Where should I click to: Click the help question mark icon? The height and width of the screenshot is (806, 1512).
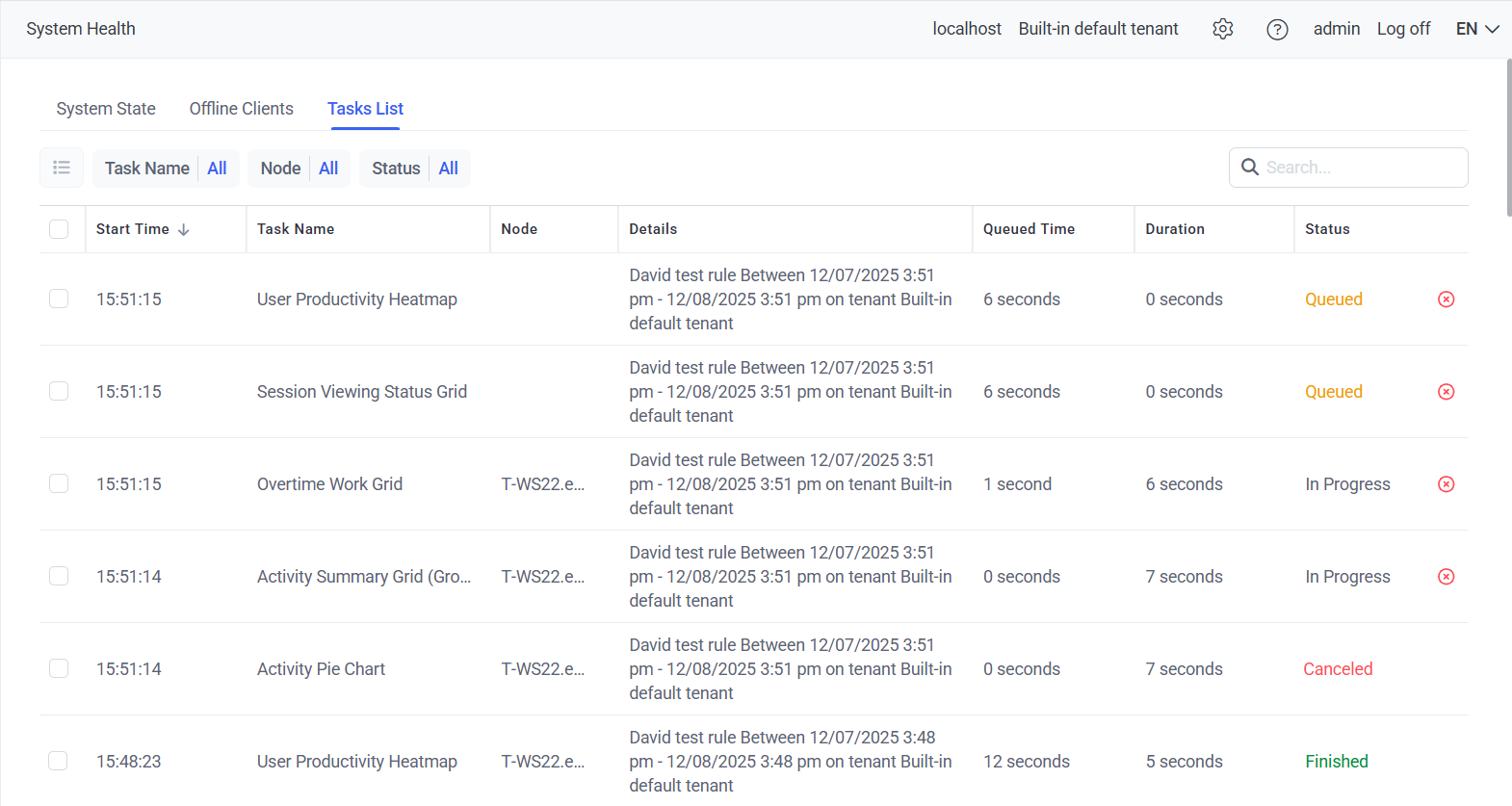click(1277, 29)
